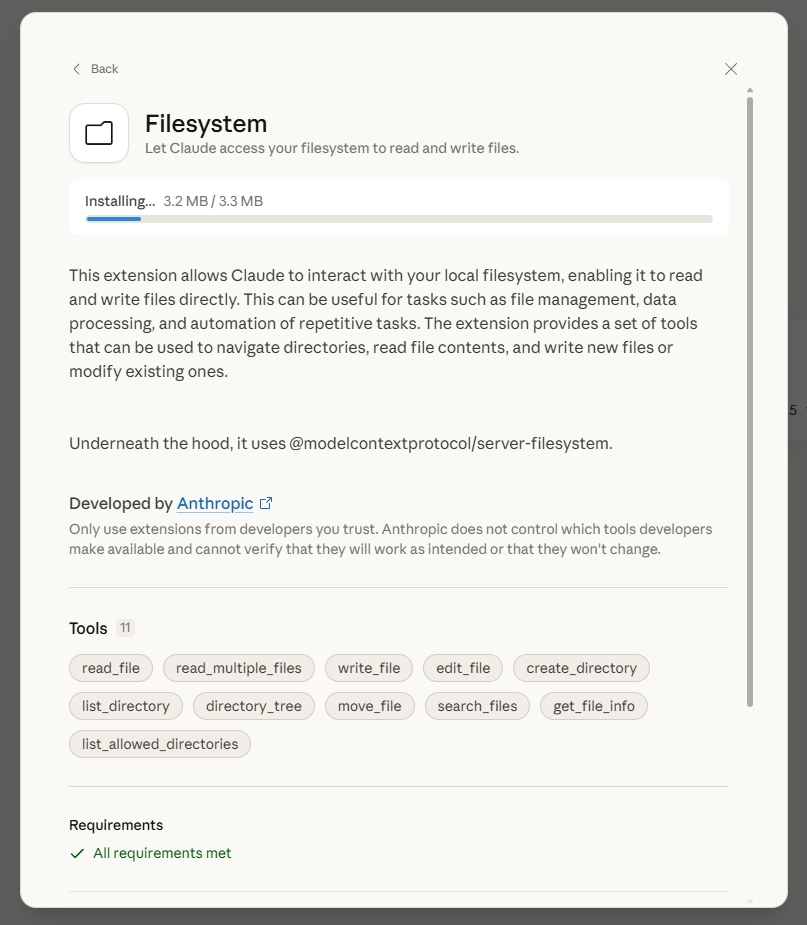807x925 pixels.
Task: Click the installing progress bar
Action: (399, 218)
